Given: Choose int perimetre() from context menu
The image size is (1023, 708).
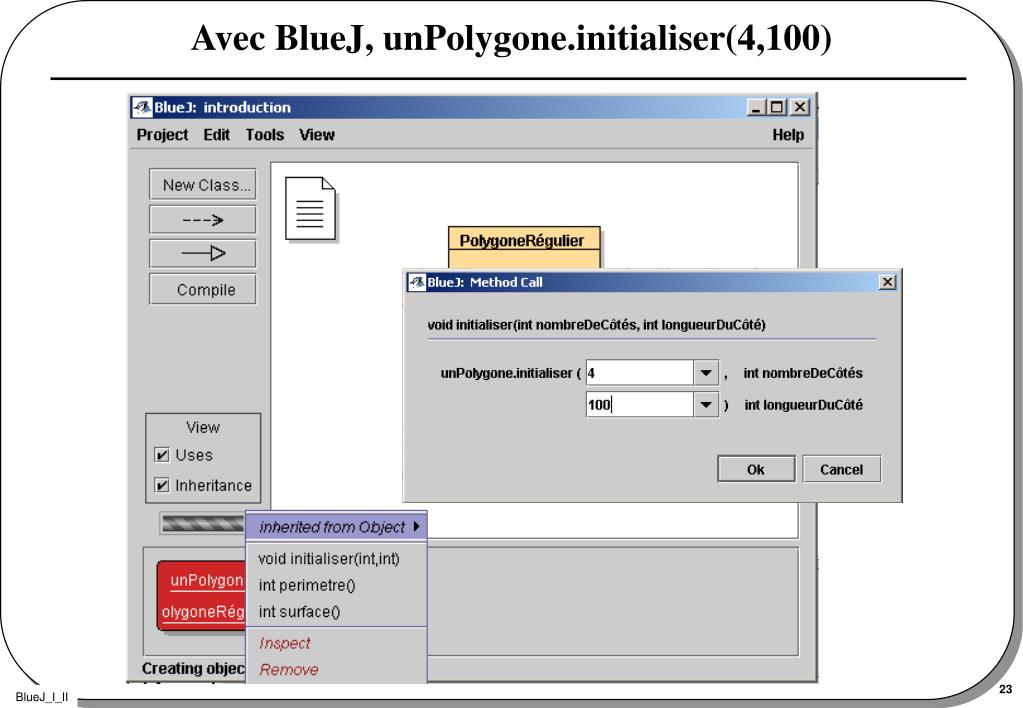Looking at the screenshot, I should pyautogui.click(x=337, y=585).
